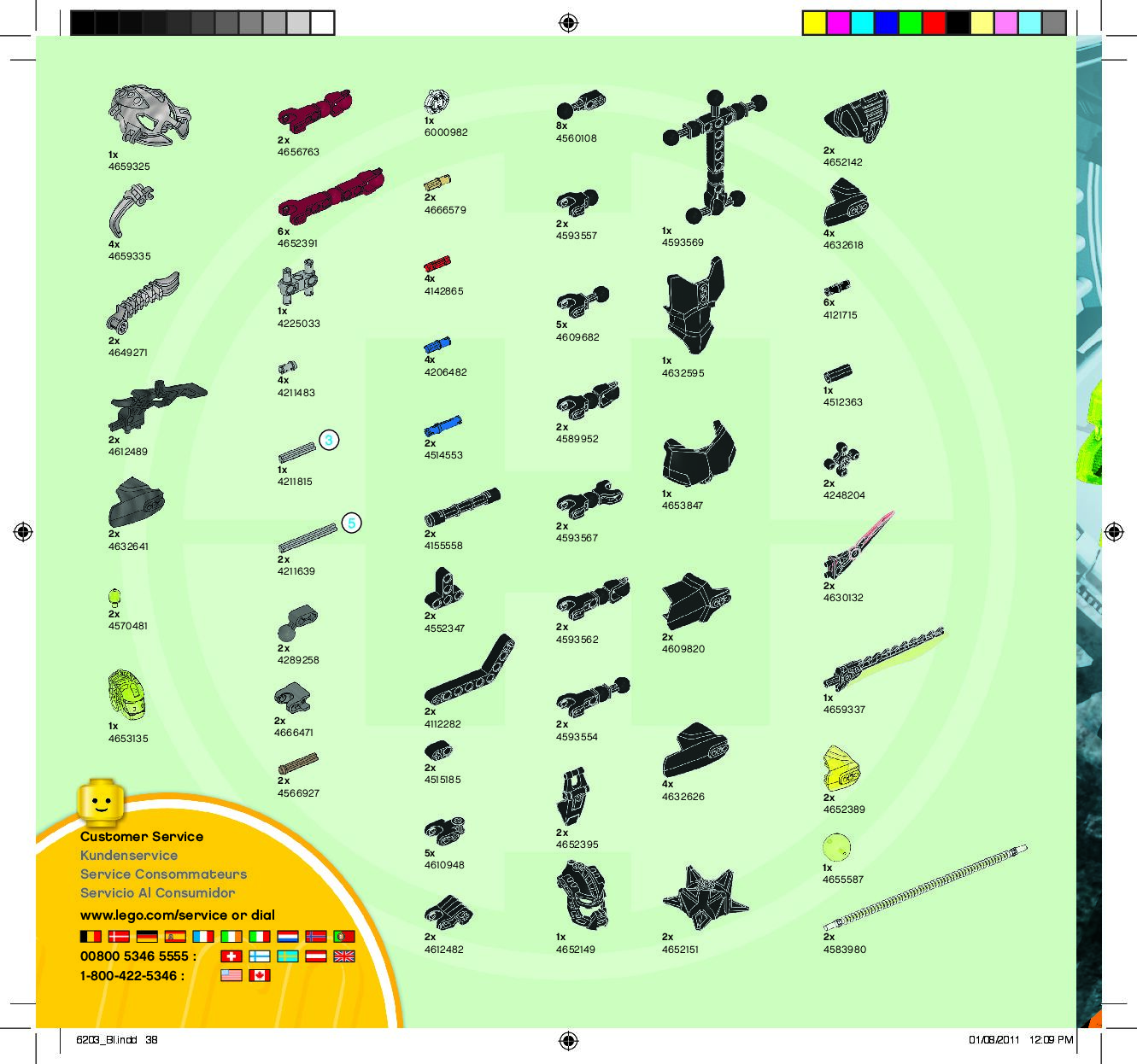Image resolution: width=1137 pixels, height=1064 pixels.
Task: Click the Canada flag icon
Action: pos(260,975)
